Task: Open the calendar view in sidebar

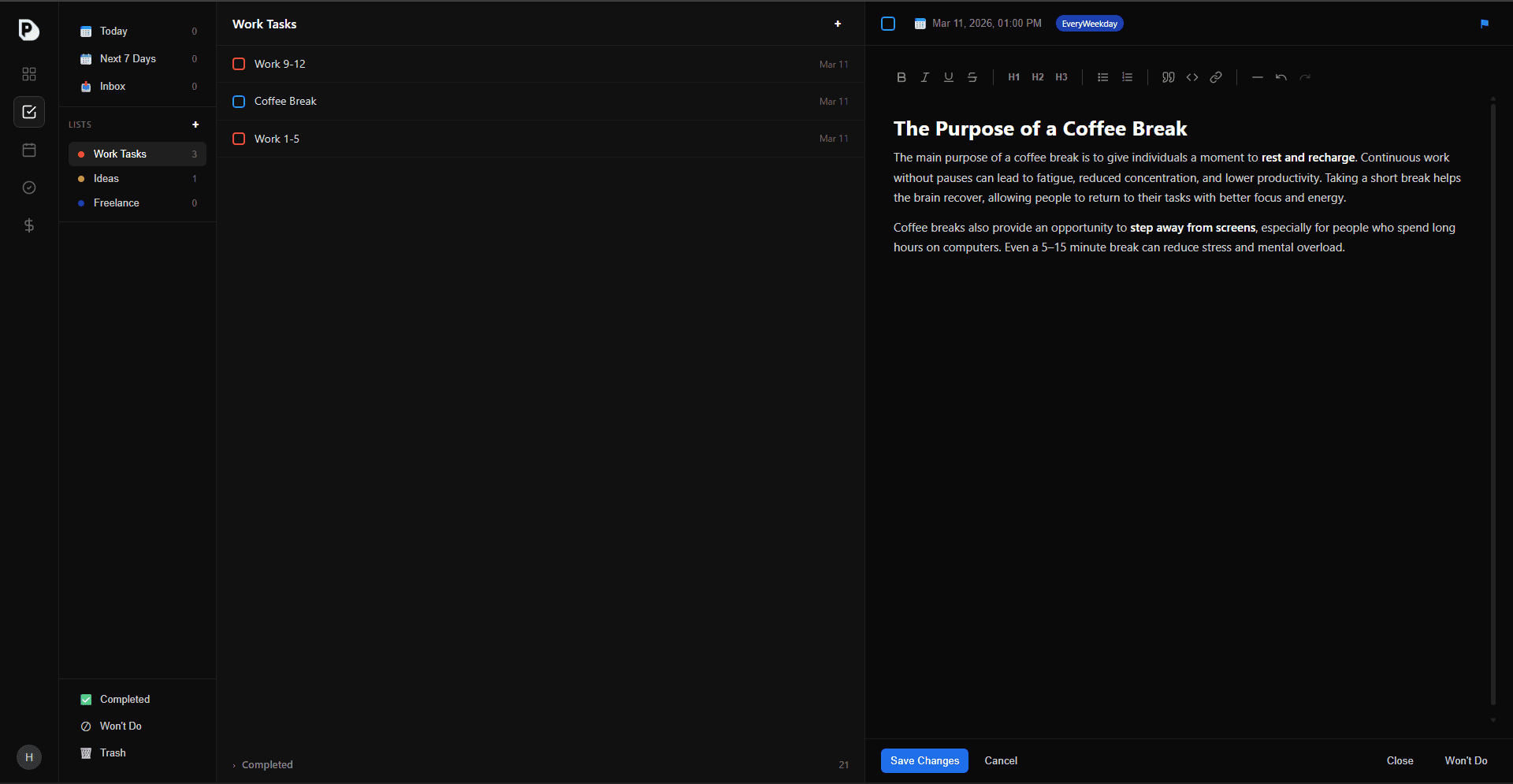Action: pyautogui.click(x=29, y=150)
